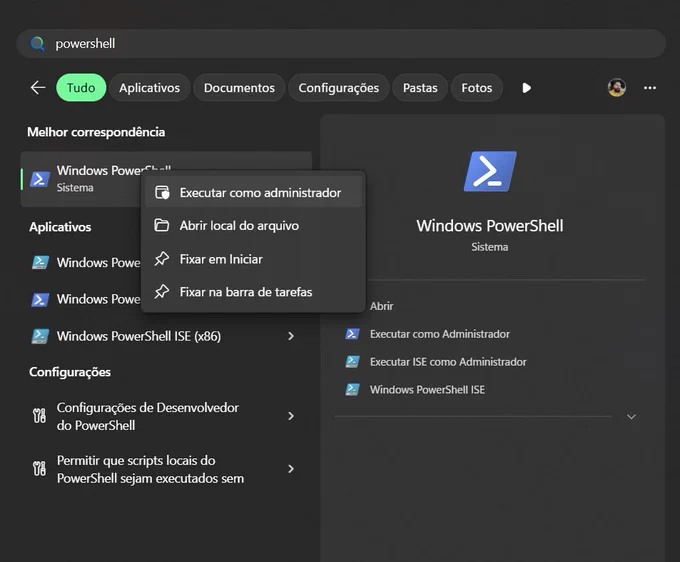
Task: Go back using the left arrow
Action: pyautogui.click(x=38, y=88)
